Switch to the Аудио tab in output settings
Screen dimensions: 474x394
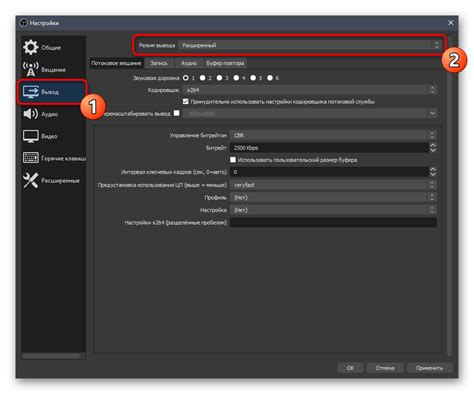point(189,63)
